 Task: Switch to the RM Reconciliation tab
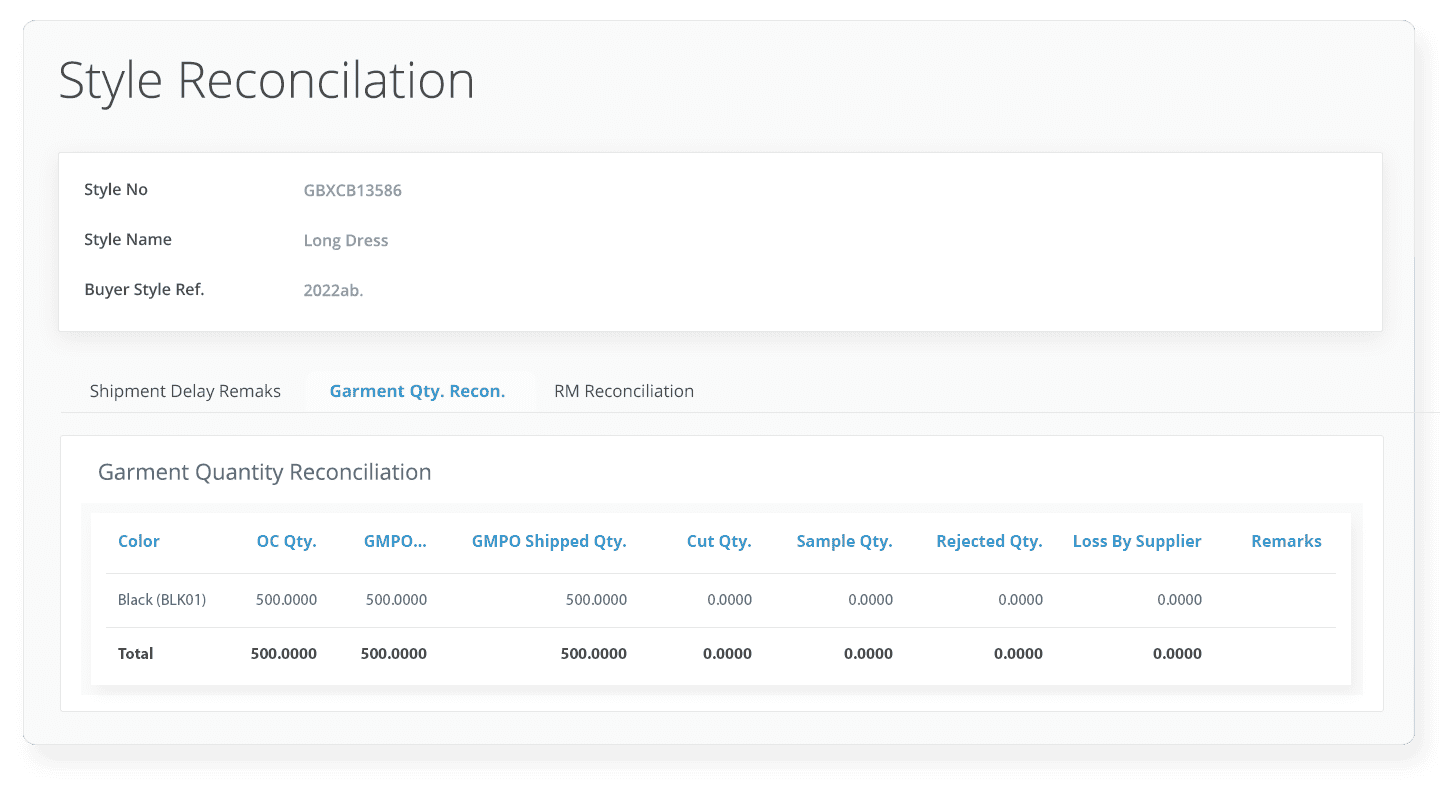pyautogui.click(x=624, y=391)
